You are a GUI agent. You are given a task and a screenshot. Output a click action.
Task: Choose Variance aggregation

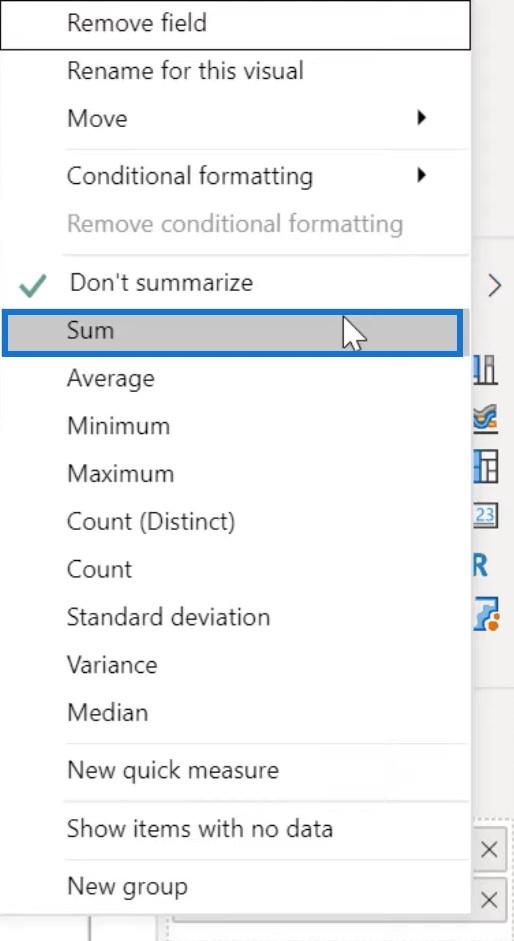click(x=235, y=664)
